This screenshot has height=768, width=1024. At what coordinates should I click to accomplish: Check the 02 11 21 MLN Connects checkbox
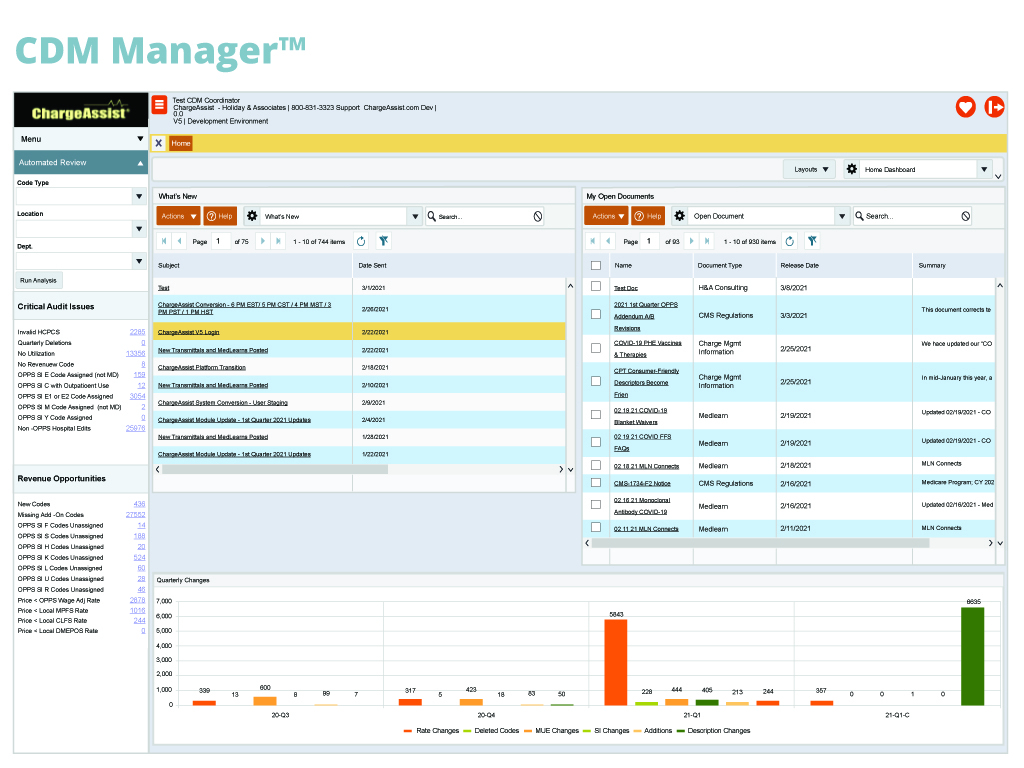(596, 527)
